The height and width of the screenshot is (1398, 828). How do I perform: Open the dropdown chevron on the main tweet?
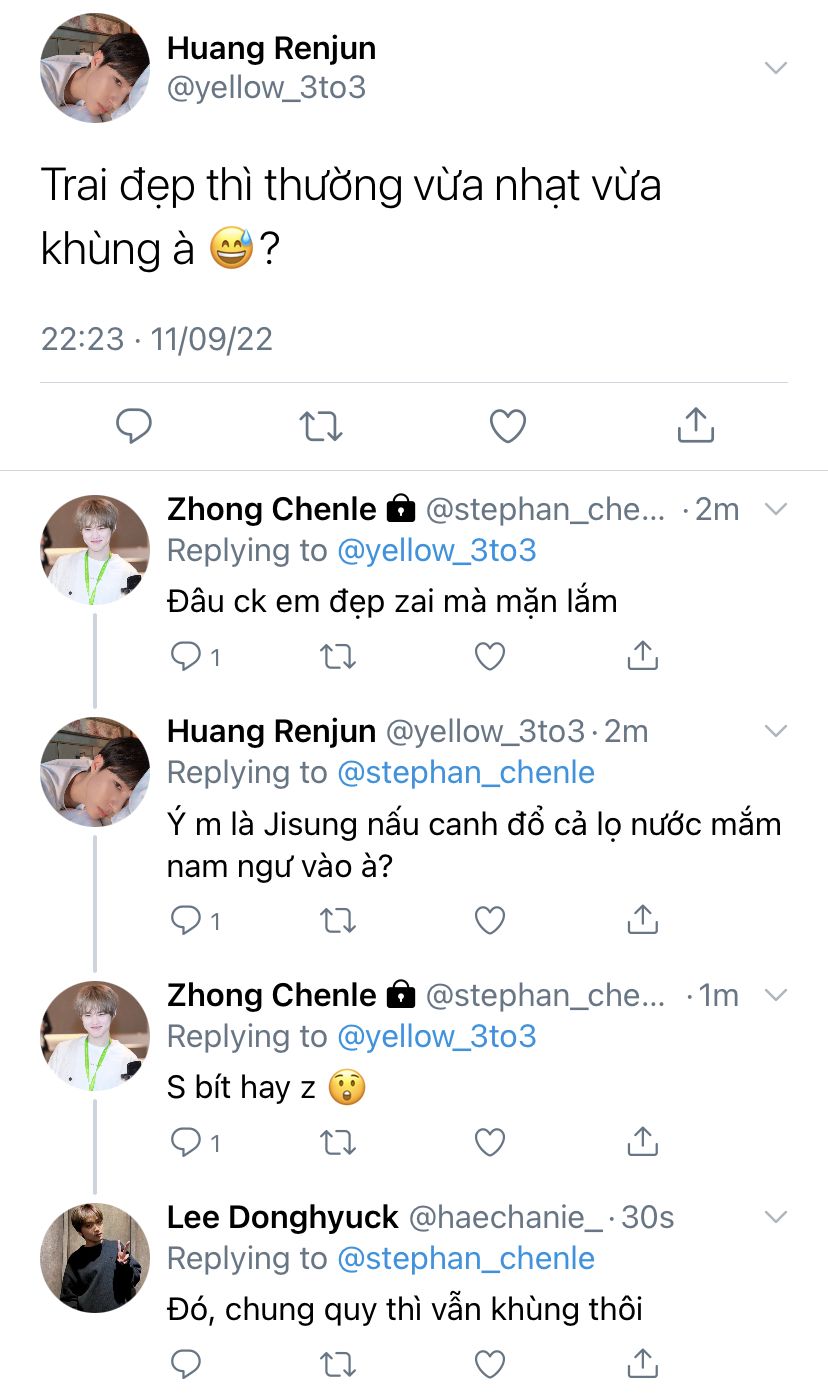pos(775,68)
